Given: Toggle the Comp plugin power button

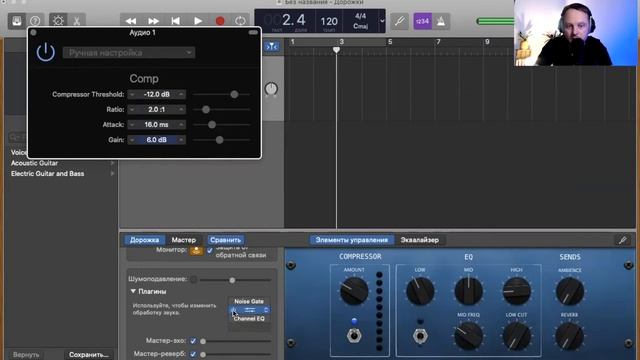Looking at the screenshot, I should [46, 52].
